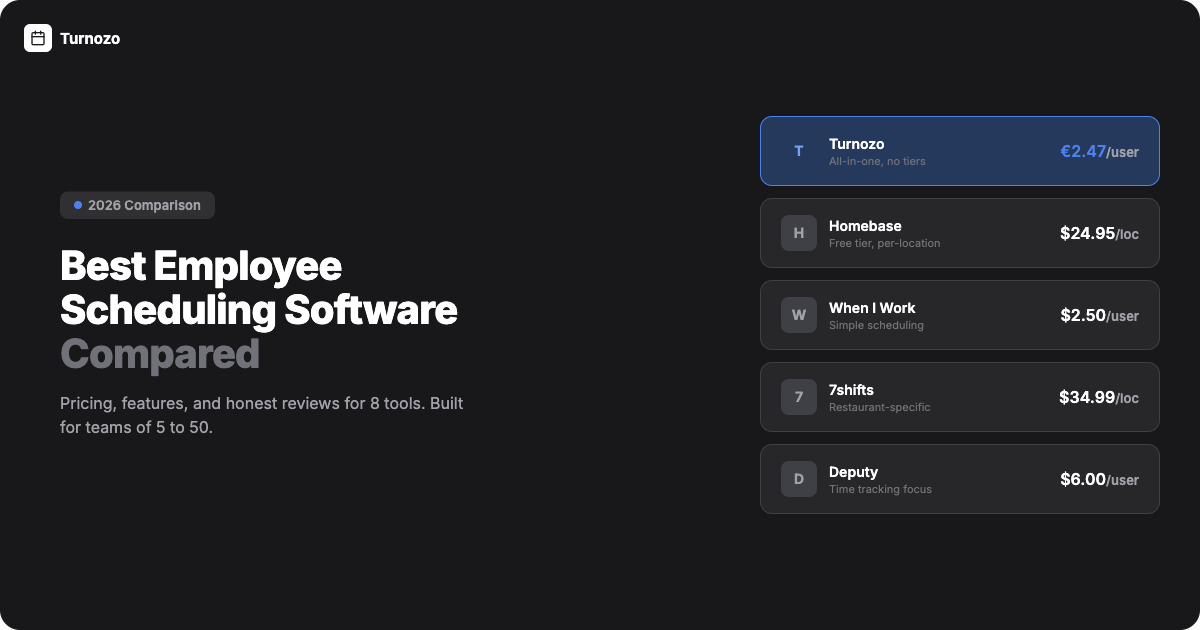Click the "Best Employee Scheduling Software" headline
Image resolution: width=1200 pixels, height=630 pixels.
click(258, 288)
